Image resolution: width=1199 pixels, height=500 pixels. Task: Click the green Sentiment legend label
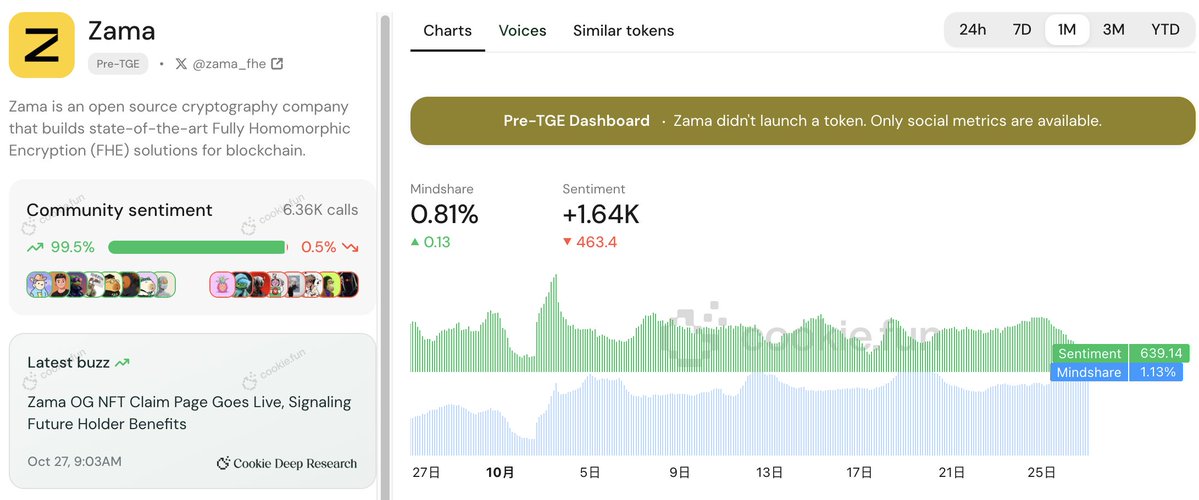1090,354
